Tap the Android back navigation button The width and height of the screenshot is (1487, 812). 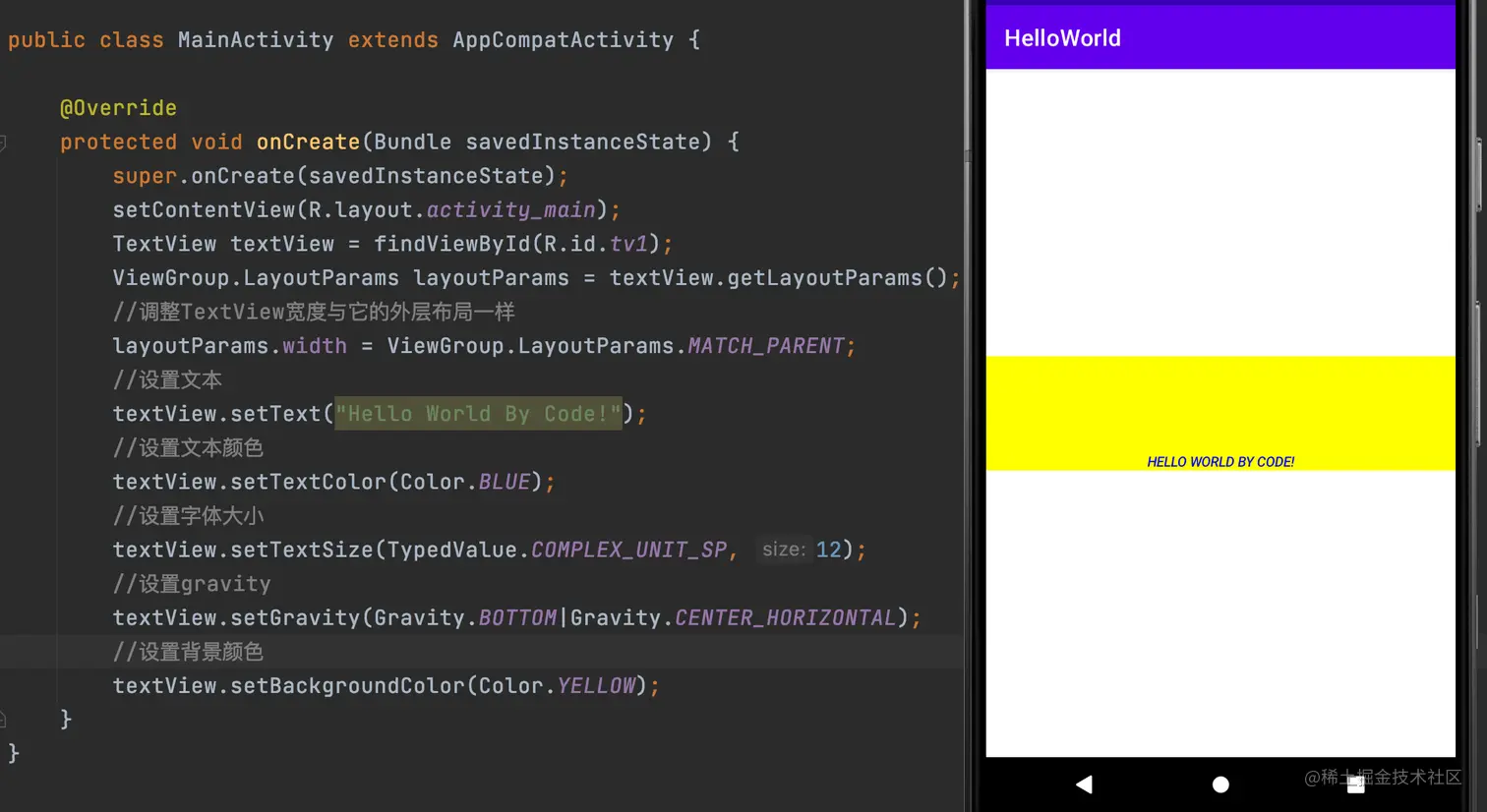coord(1084,784)
